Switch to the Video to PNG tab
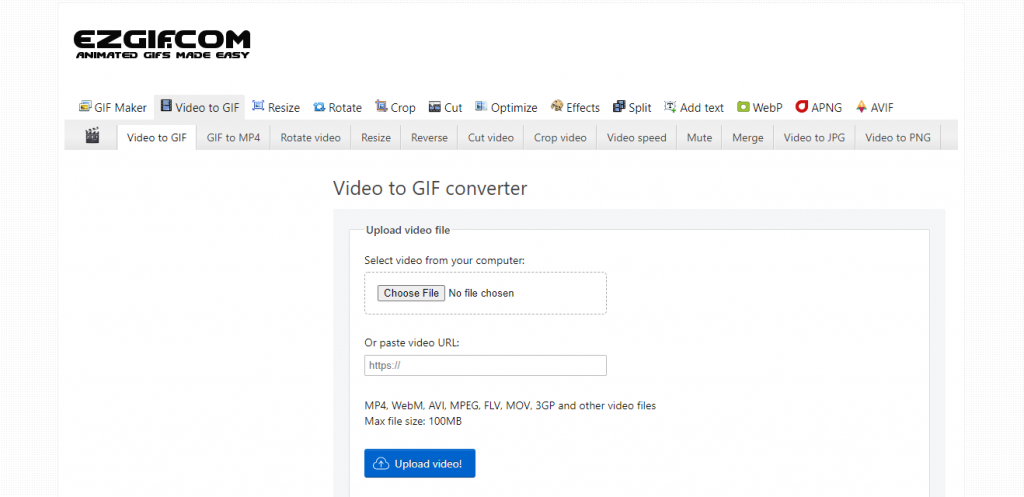Image resolution: width=1024 pixels, height=497 pixels. coord(898,138)
